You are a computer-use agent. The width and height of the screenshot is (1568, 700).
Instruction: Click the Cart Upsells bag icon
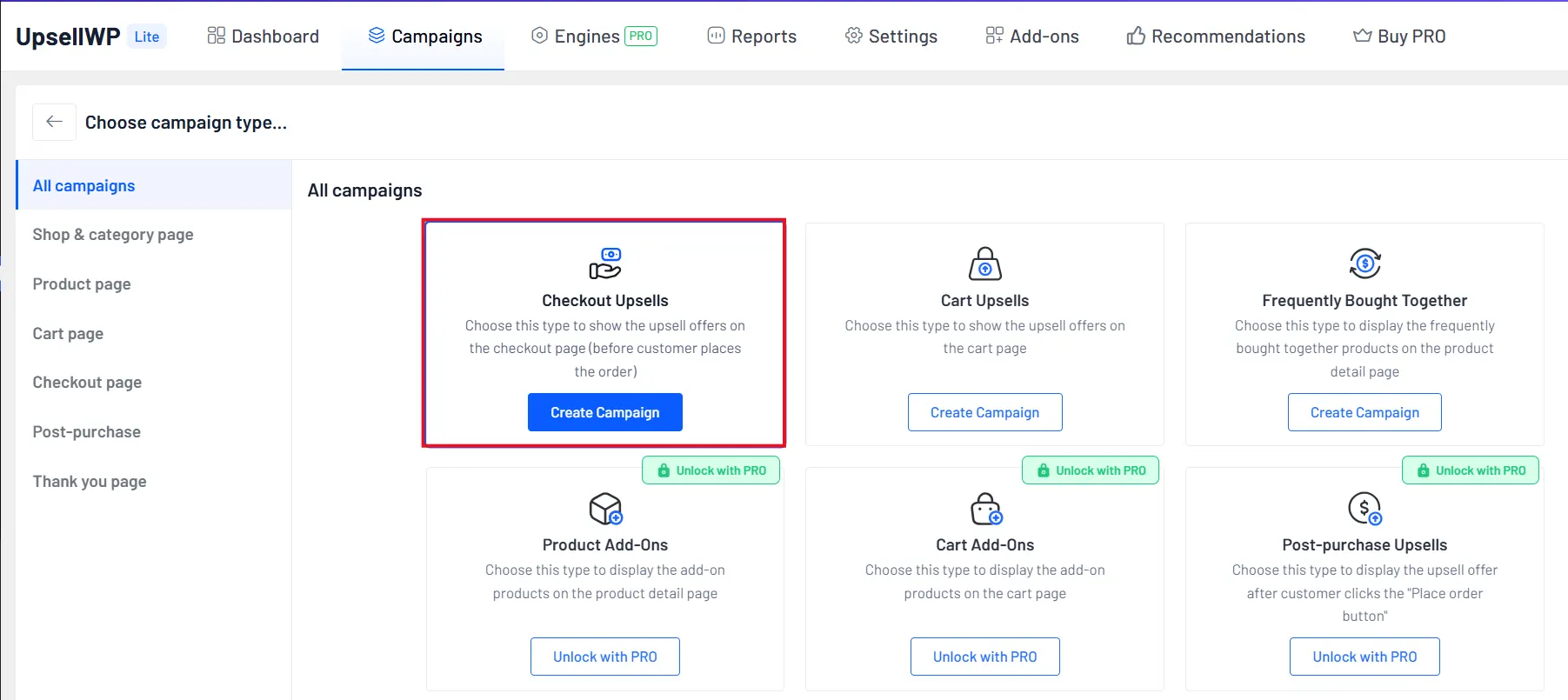[985, 263]
